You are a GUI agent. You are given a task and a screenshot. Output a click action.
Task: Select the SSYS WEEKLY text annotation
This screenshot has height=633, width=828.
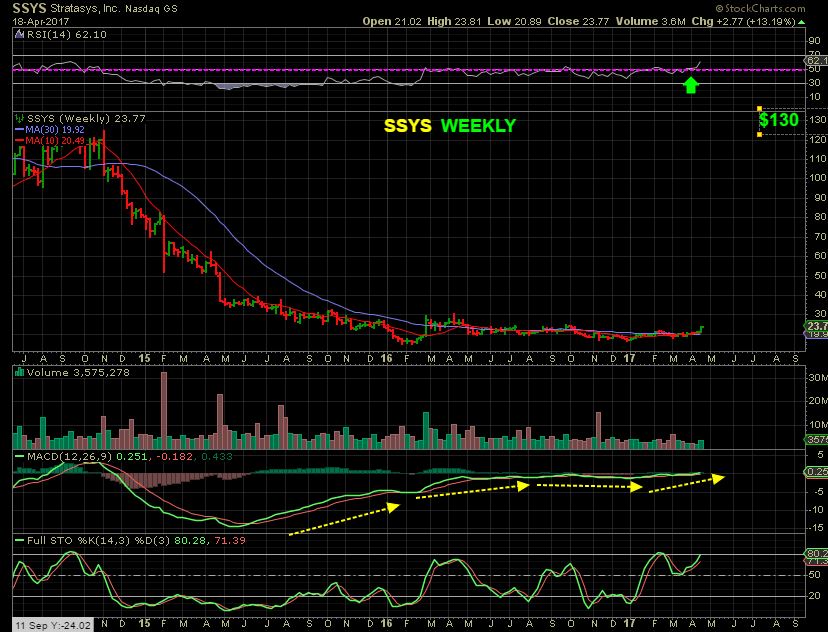(x=450, y=126)
